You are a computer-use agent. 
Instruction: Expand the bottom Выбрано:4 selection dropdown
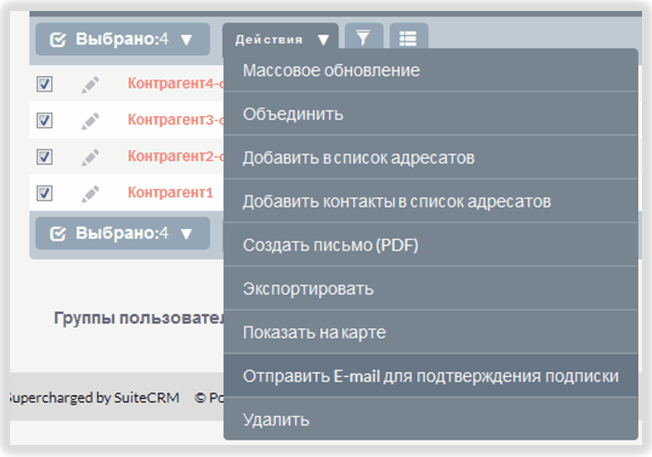coord(122,233)
